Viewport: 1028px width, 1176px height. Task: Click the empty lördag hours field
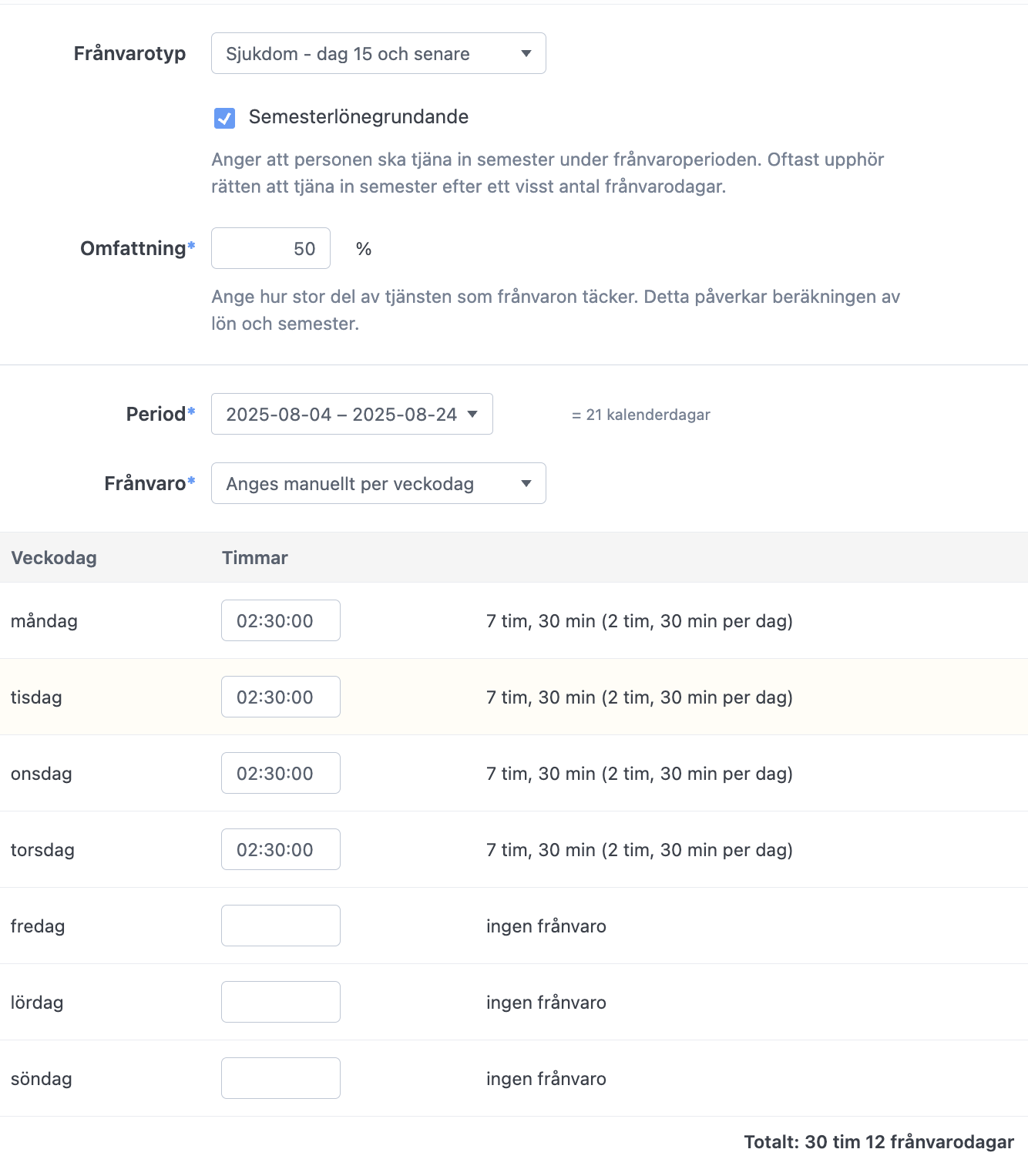281,1002
